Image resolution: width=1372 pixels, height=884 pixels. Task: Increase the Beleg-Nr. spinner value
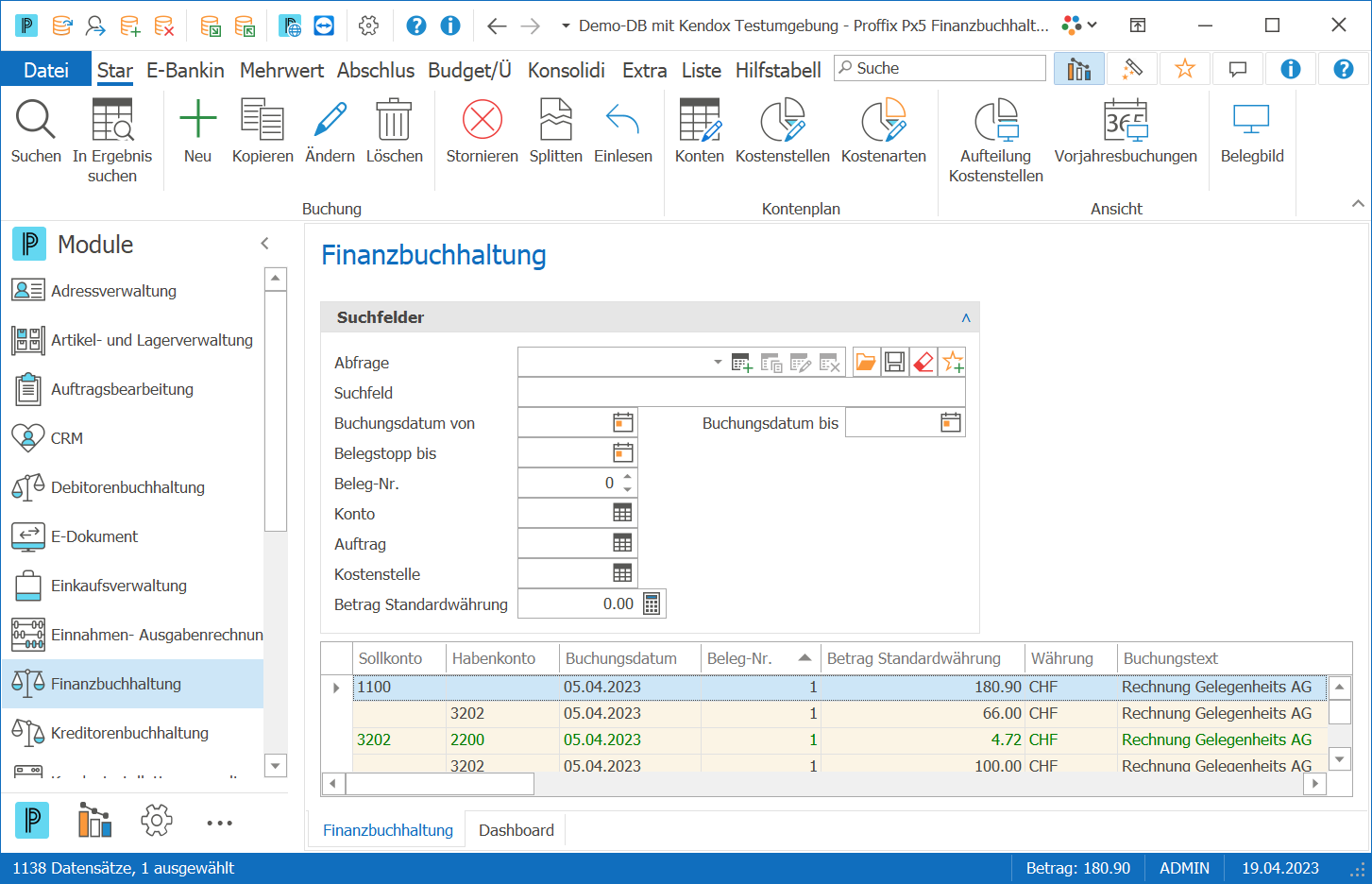click(627, 477)
